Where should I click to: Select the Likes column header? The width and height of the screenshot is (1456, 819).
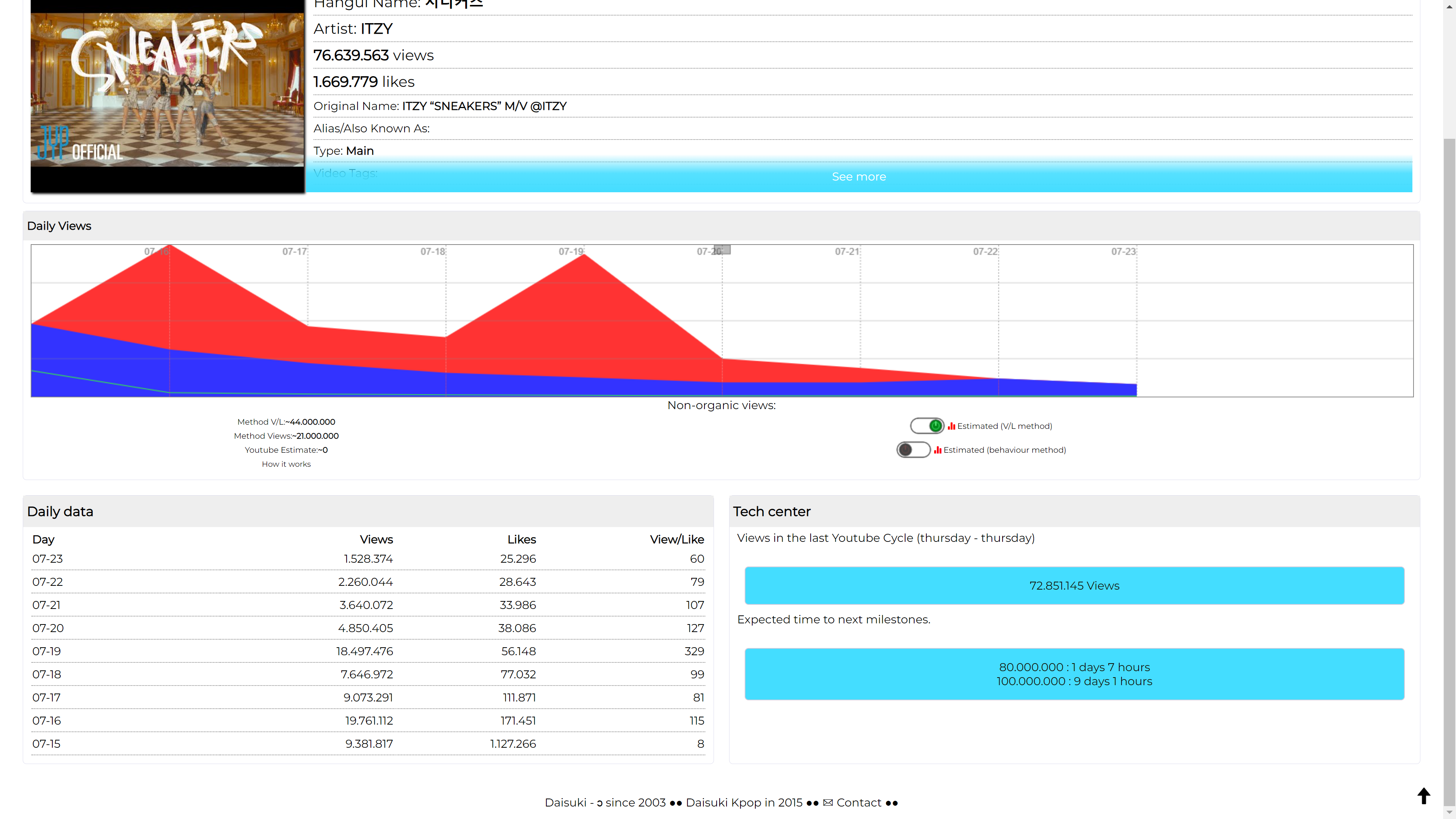click(x=521, y=540)
